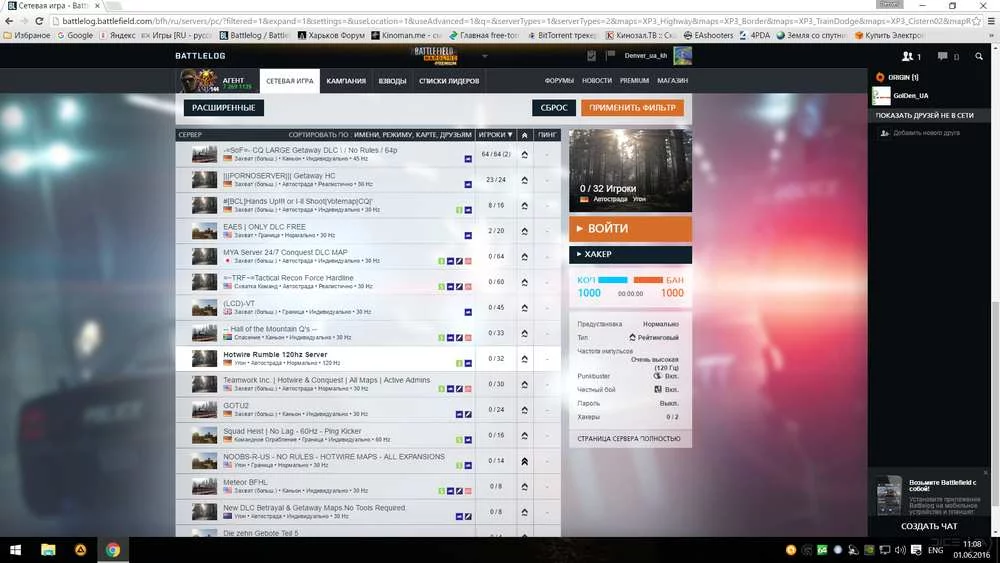Select the GOTU2 server row

(368, 410)
